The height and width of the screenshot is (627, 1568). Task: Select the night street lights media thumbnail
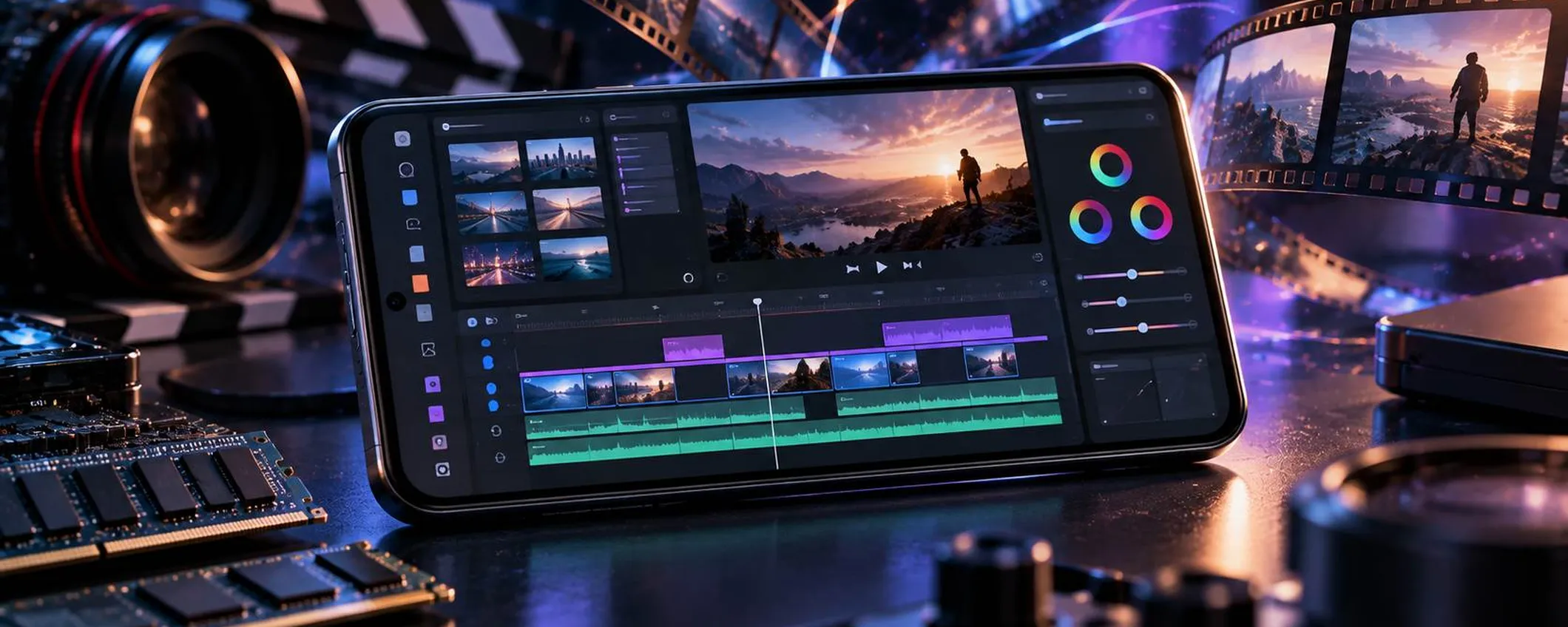tap(499, 264)
